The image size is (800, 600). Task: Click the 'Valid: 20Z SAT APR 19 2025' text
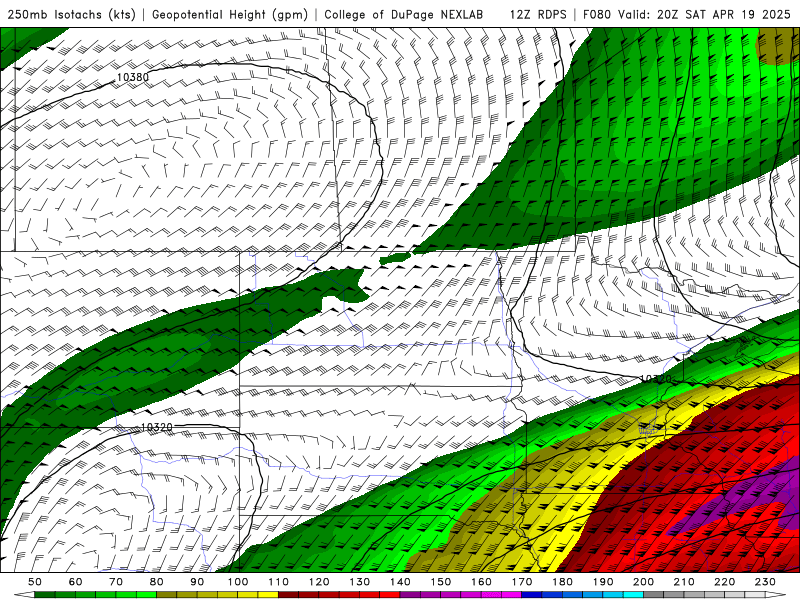point(705,15)
